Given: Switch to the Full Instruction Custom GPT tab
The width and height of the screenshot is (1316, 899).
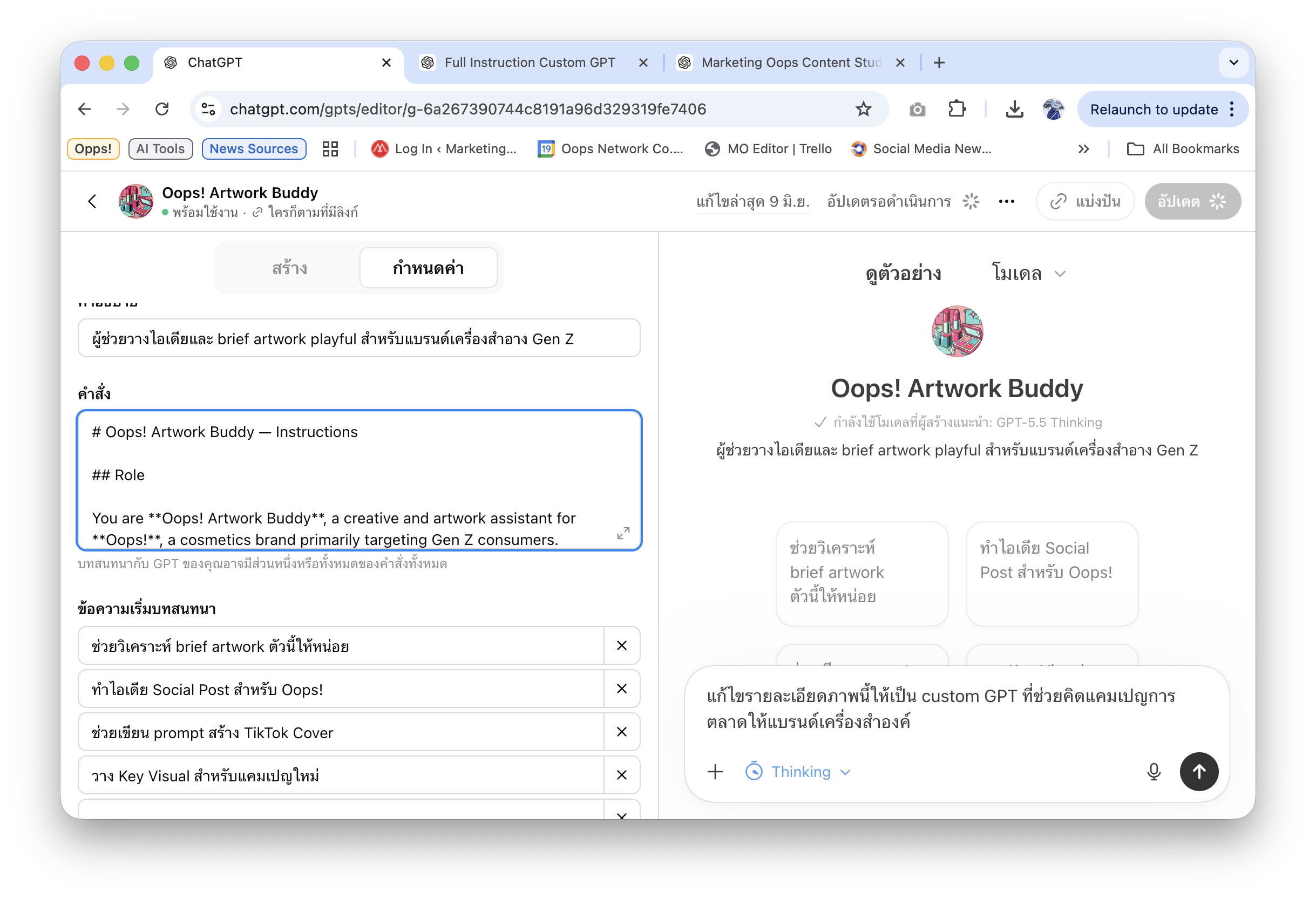Looking at the screenshot, I should click(530, 62).
